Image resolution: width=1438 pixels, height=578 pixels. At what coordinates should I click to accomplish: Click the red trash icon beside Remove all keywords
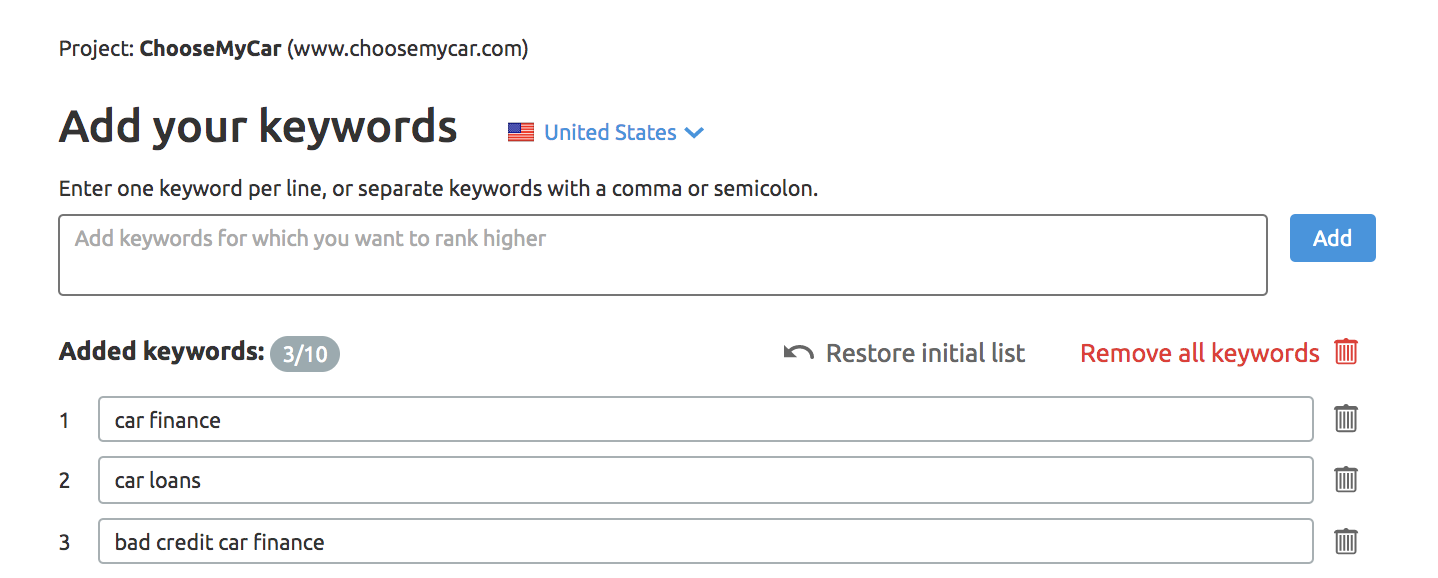pos(1345,352)
